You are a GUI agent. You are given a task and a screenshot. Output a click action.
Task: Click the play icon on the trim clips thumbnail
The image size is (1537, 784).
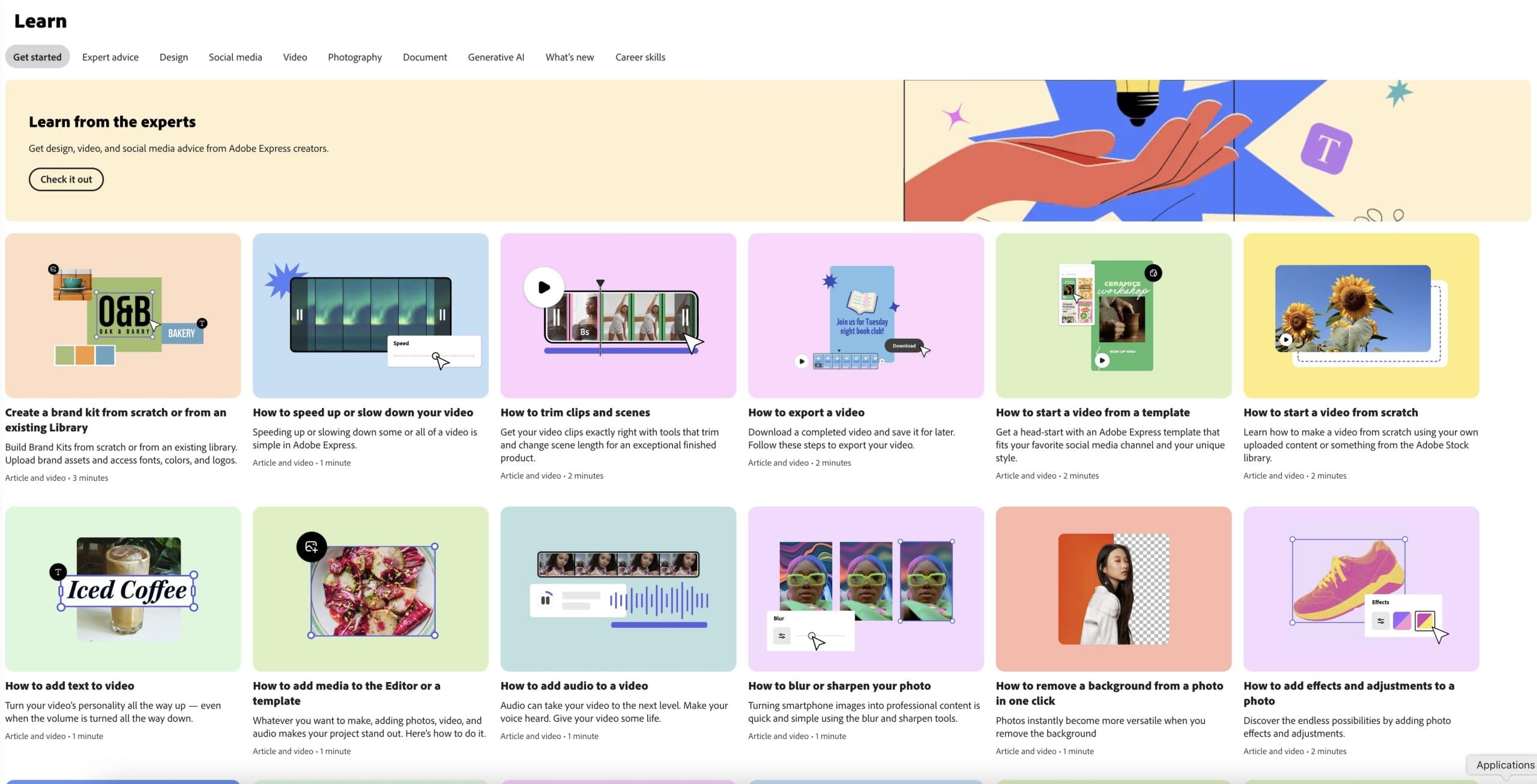[543, 287]
